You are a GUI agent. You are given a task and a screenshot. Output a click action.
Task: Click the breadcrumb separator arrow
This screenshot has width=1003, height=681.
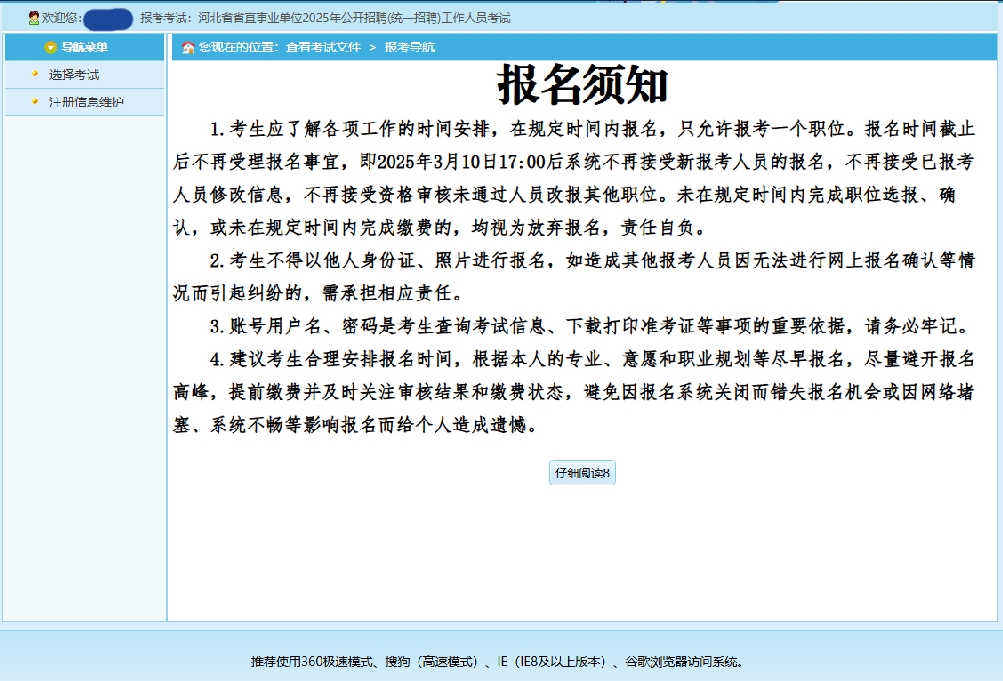pos(372,47)
